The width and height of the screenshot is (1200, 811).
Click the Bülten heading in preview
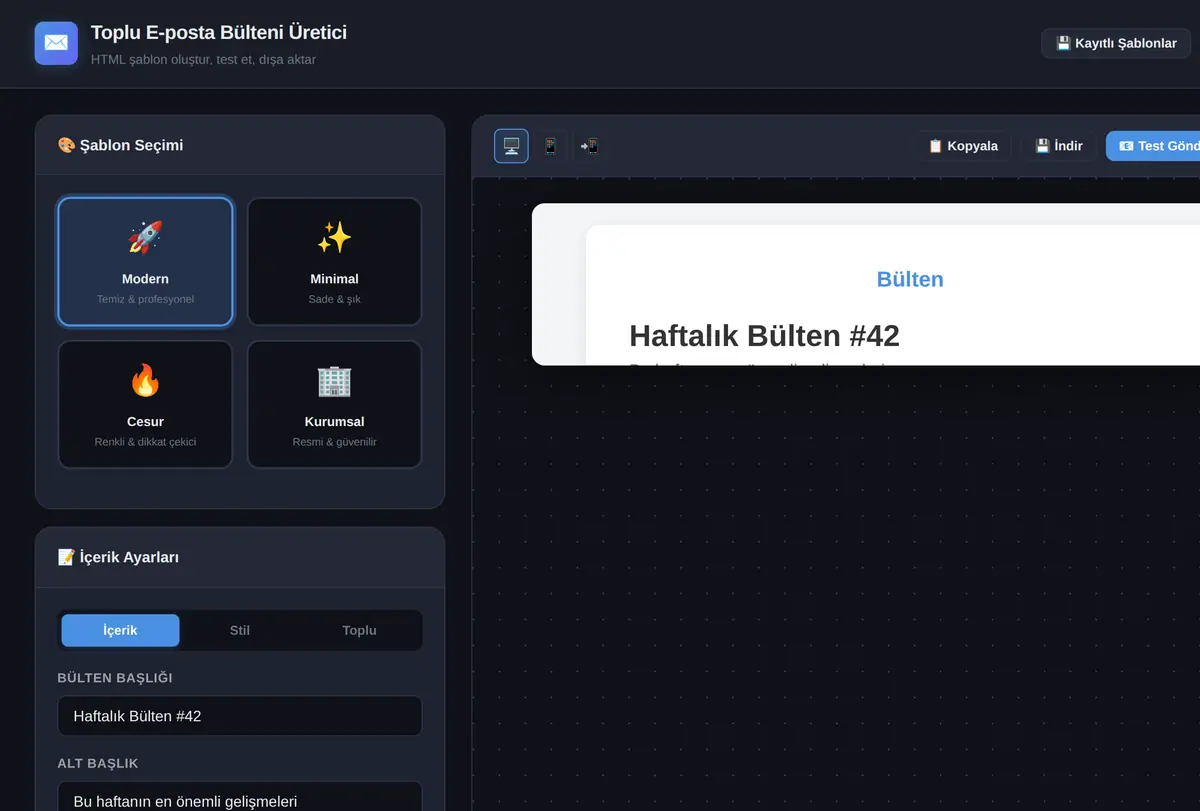point(910,279)
